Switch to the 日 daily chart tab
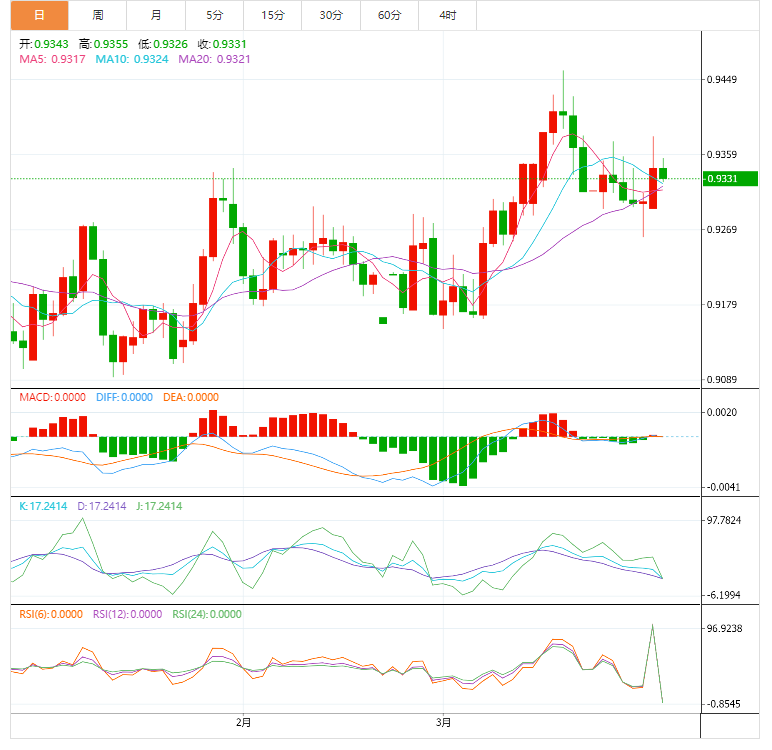 (x=39, y=15)
